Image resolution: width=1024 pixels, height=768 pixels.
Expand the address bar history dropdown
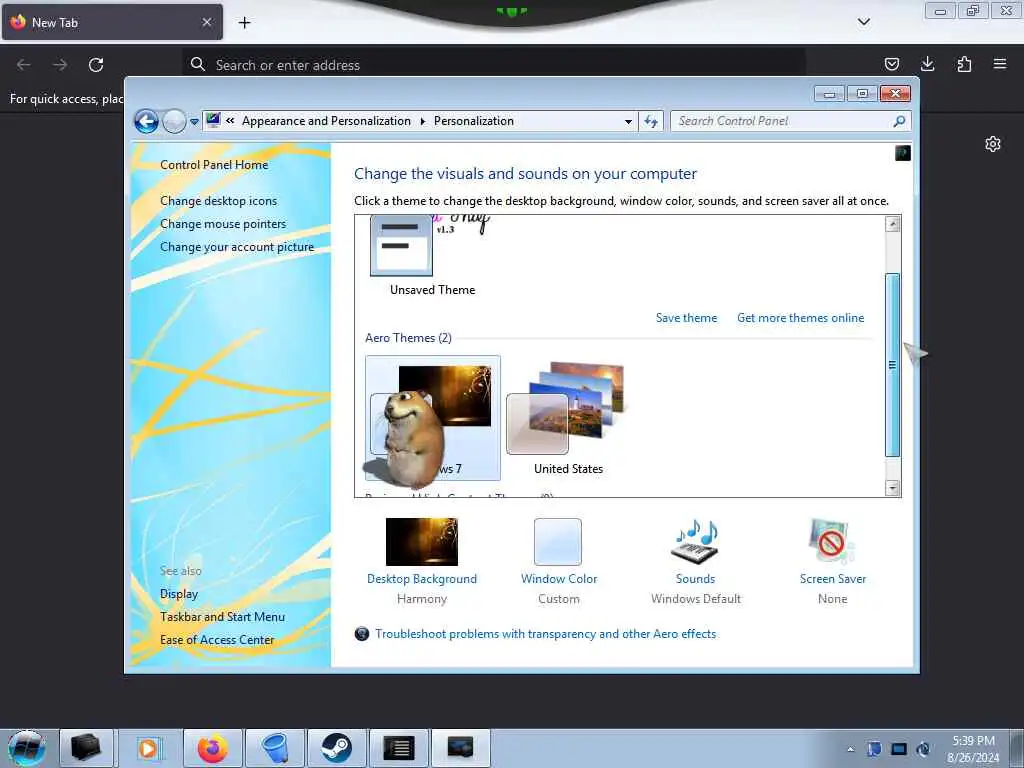tap(628, 121)
